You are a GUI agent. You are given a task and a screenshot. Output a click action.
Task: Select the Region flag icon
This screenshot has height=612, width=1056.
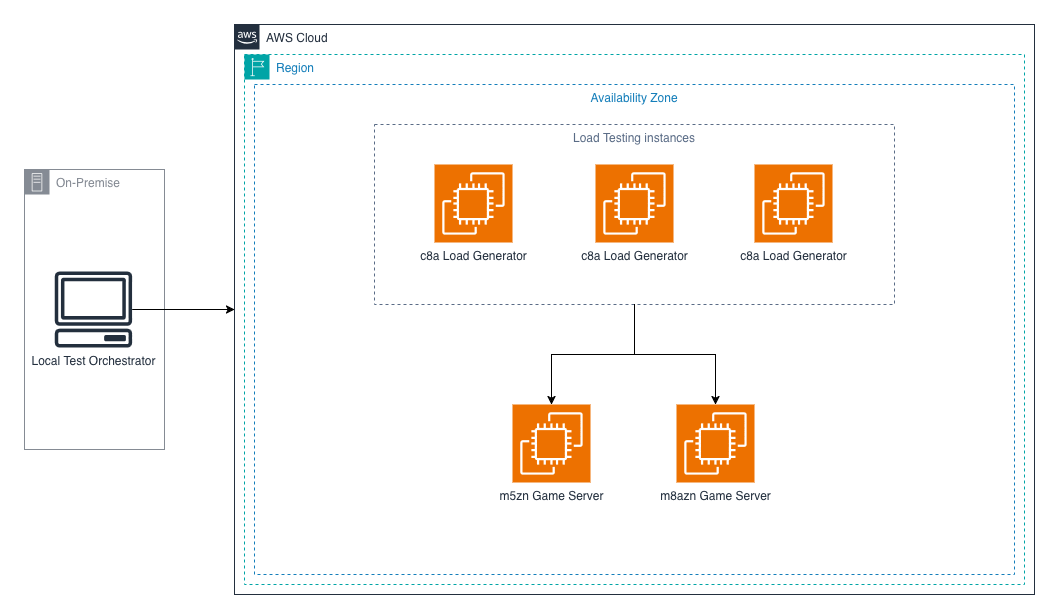click(x=257, y=67)
